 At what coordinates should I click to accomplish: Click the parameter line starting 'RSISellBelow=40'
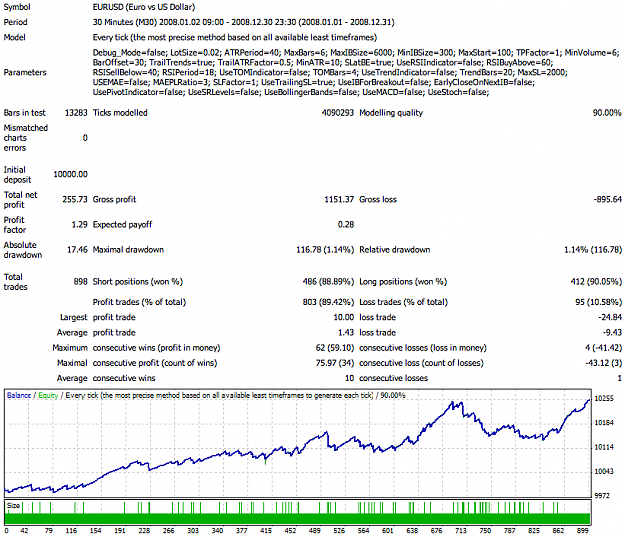(330, 73)
